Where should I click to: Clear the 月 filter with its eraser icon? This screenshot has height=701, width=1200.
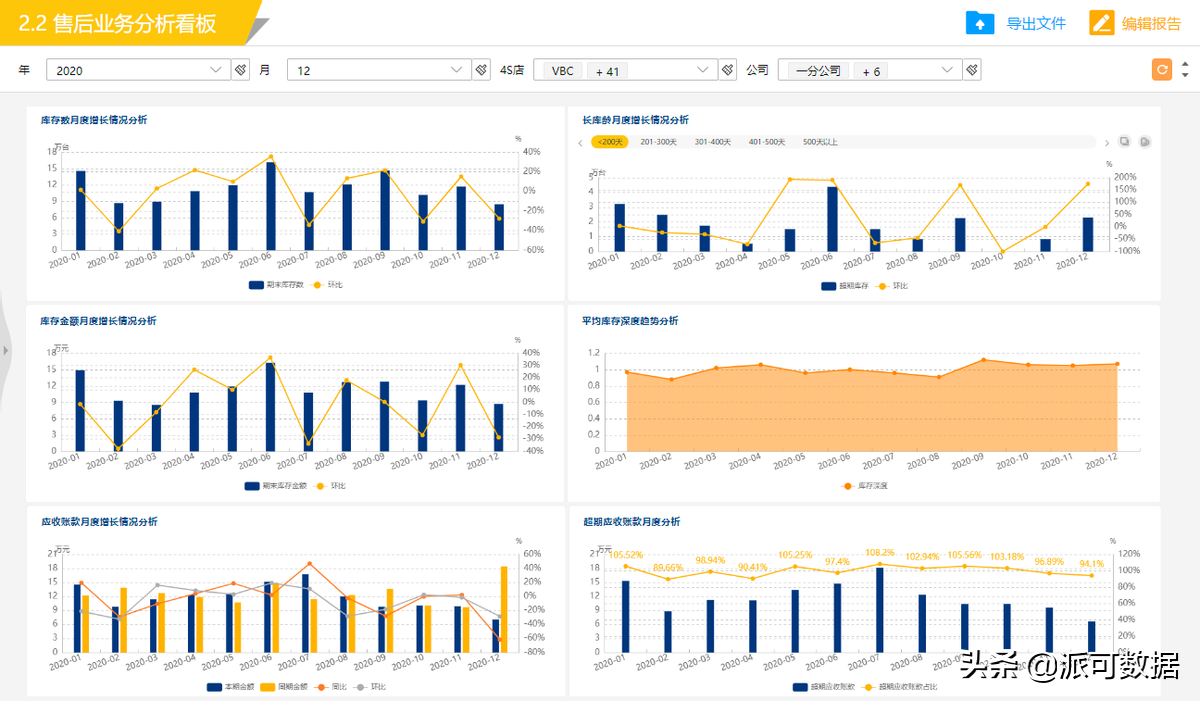tap(481, 70)
